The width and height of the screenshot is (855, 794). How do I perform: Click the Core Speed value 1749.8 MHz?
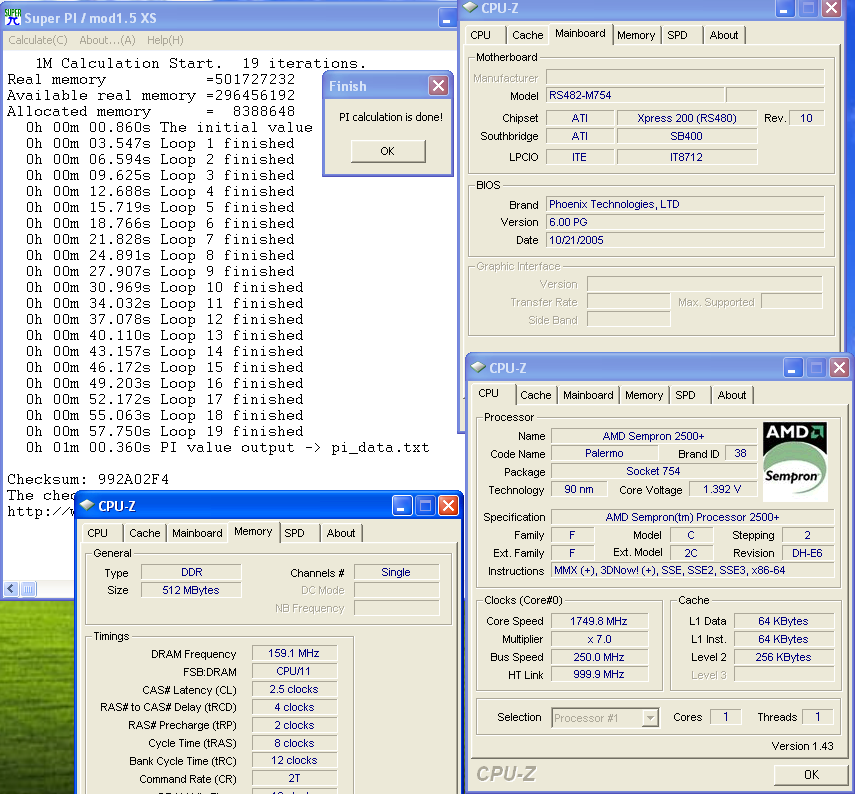click(x=599, y=621)
